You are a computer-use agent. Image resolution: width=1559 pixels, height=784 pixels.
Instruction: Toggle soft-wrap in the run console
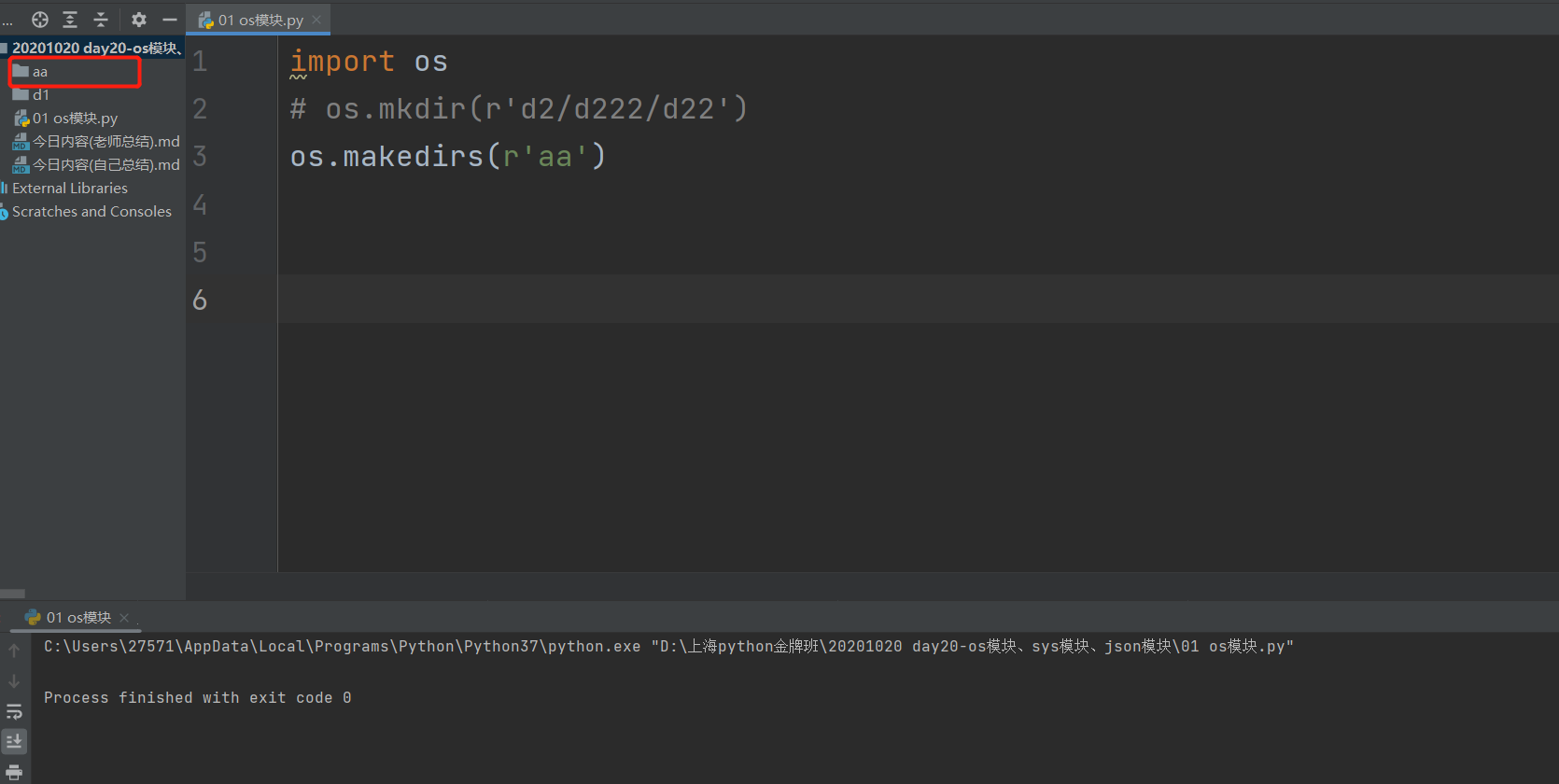click(x=14, y=711)
